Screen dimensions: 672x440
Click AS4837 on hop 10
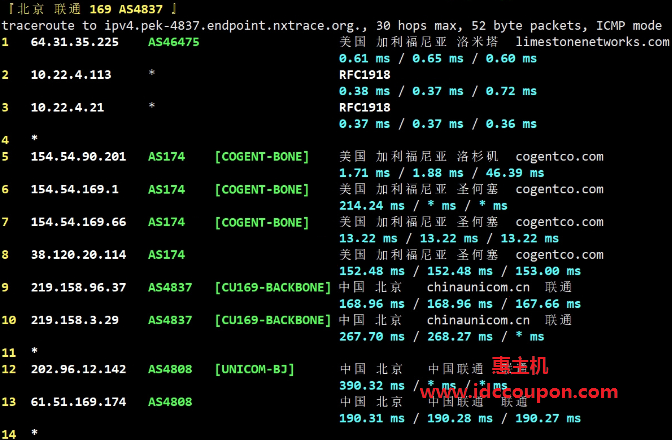pyautogui.click(x=170, y=320)
